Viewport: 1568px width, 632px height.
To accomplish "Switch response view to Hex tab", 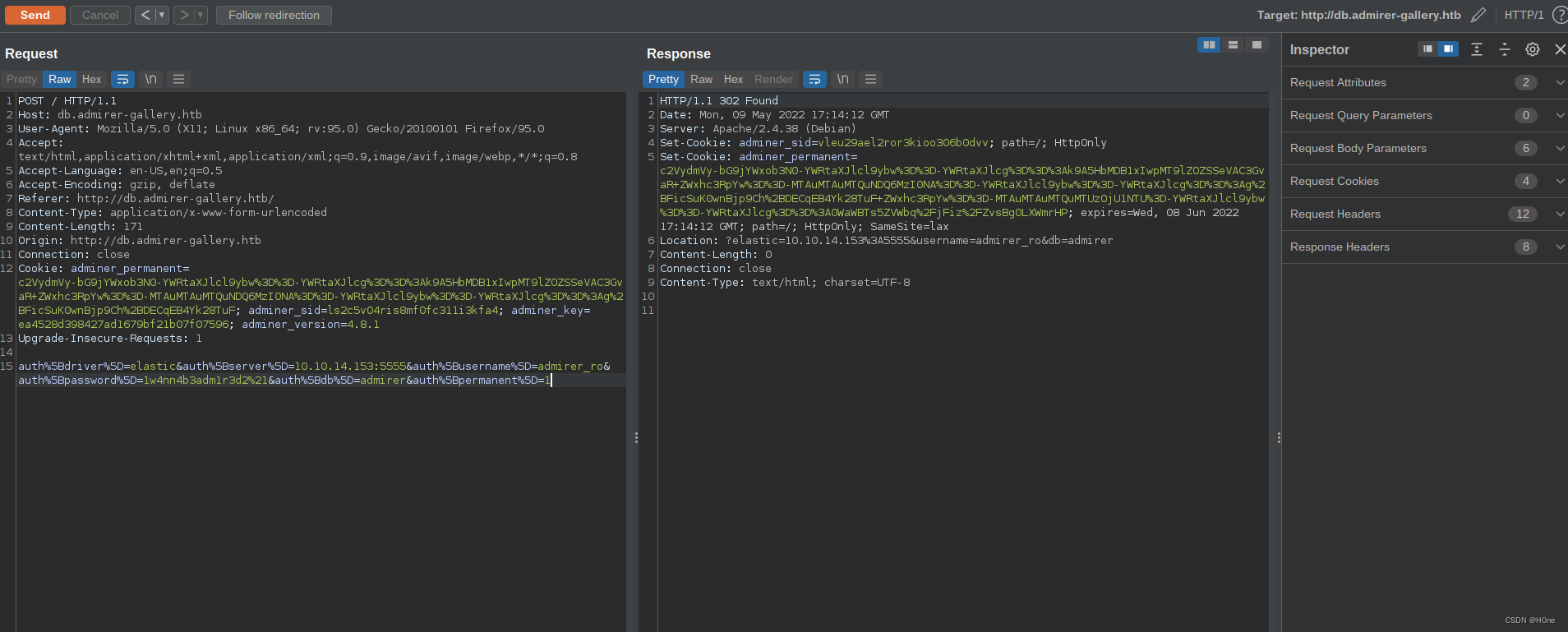I will tap(733, 79).
